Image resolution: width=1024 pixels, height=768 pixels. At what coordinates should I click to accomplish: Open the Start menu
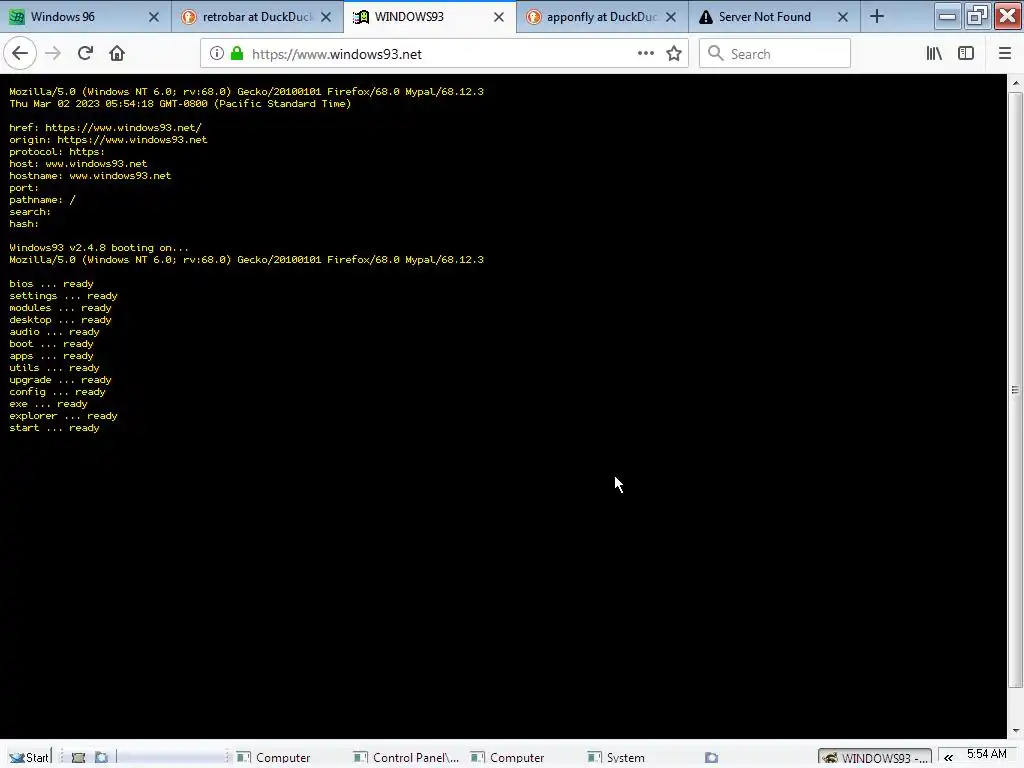(29, 758)
